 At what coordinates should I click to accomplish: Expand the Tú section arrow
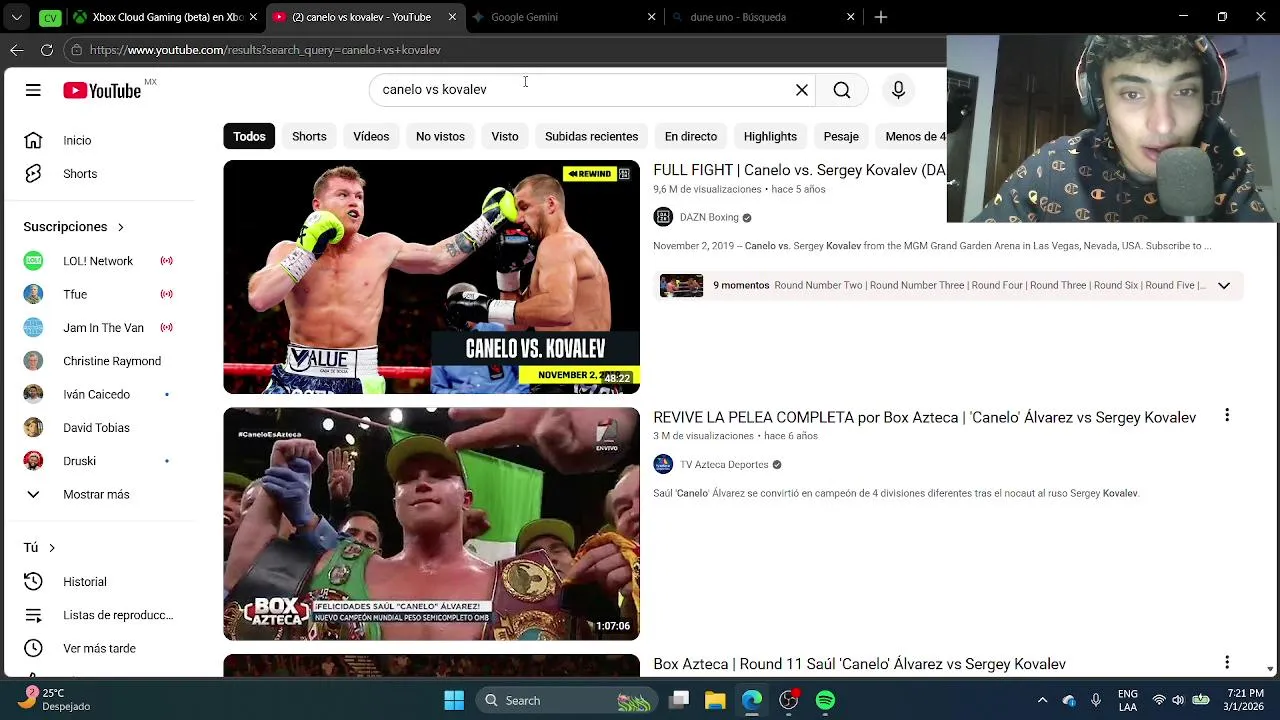pyautogui.click(x=52, y=548)
